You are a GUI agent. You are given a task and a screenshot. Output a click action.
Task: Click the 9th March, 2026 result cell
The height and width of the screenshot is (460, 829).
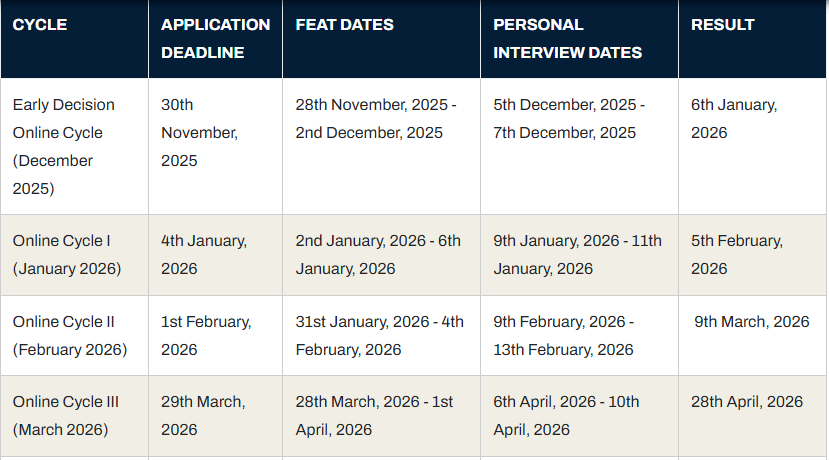tap(752, 322)
